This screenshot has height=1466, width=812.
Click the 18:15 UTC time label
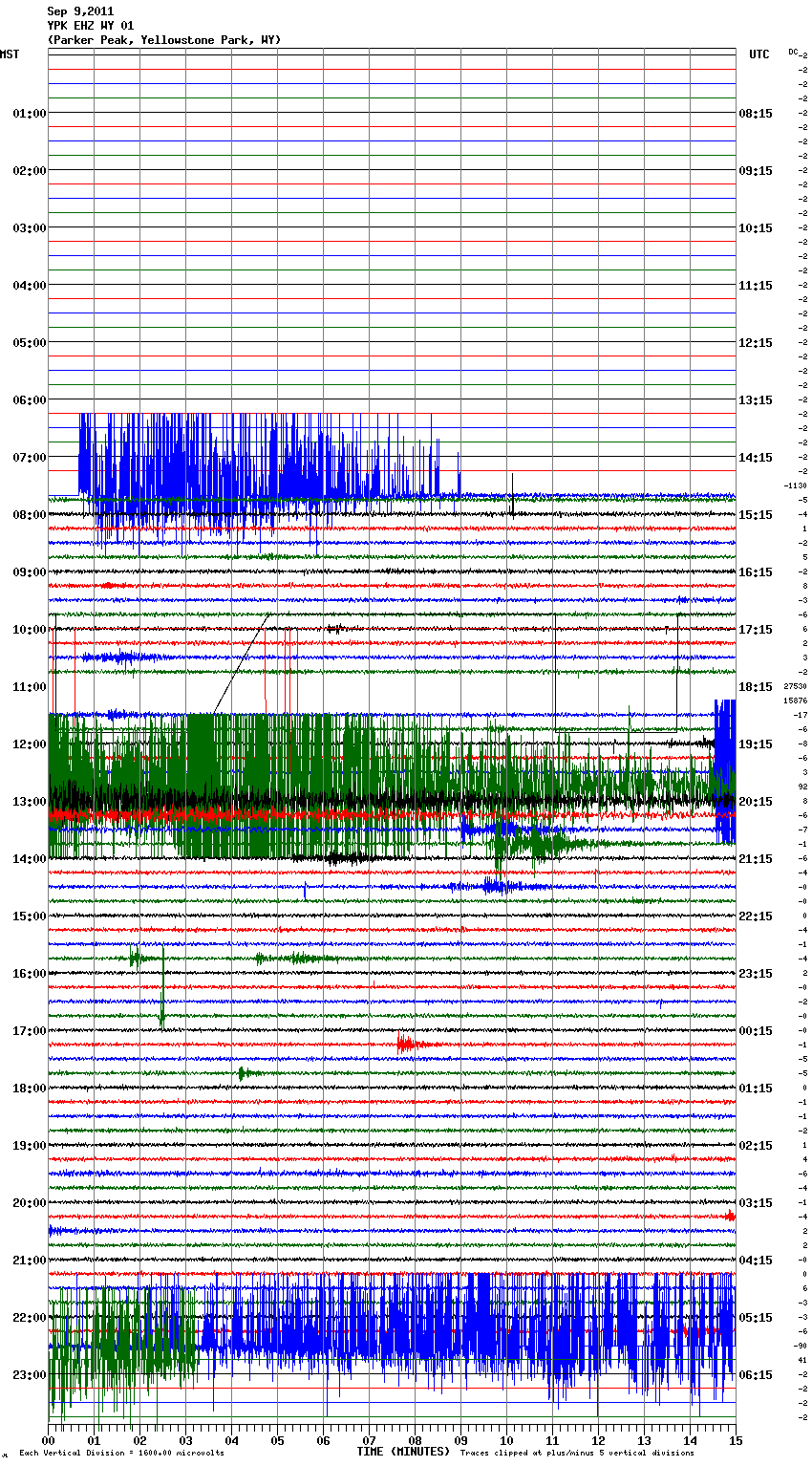(756, 687)
